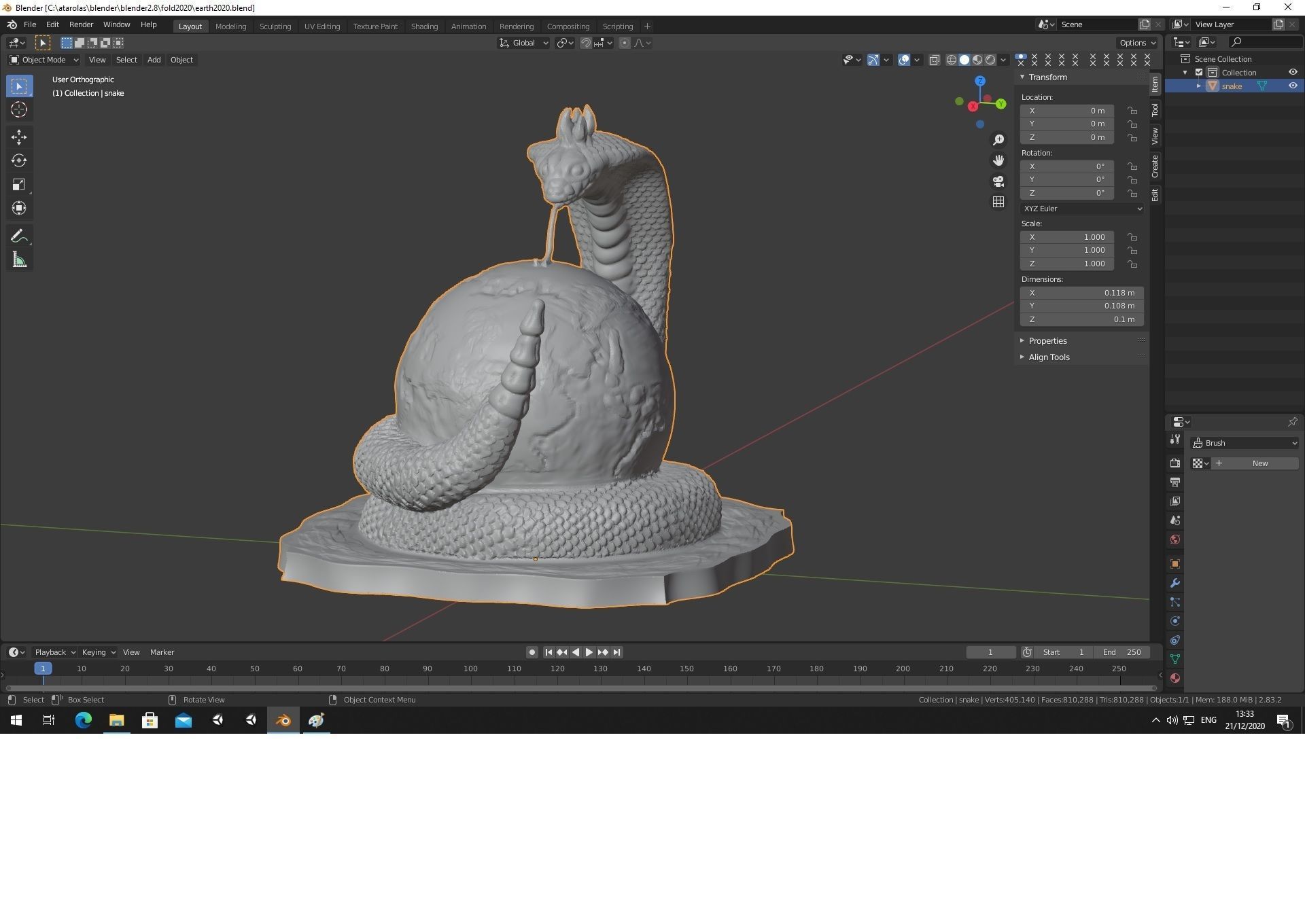Click the current frame number field
The image size is (1305, 924).
991,652
